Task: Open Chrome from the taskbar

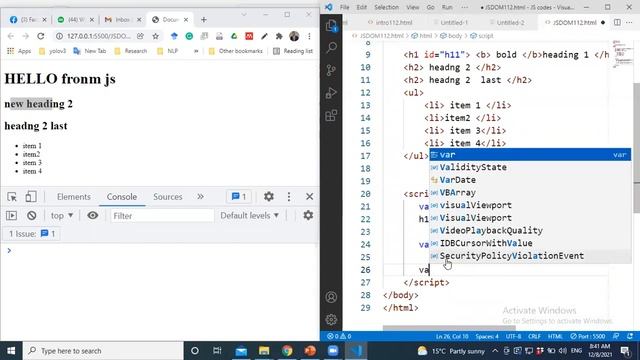Action: tap(287, 351)
